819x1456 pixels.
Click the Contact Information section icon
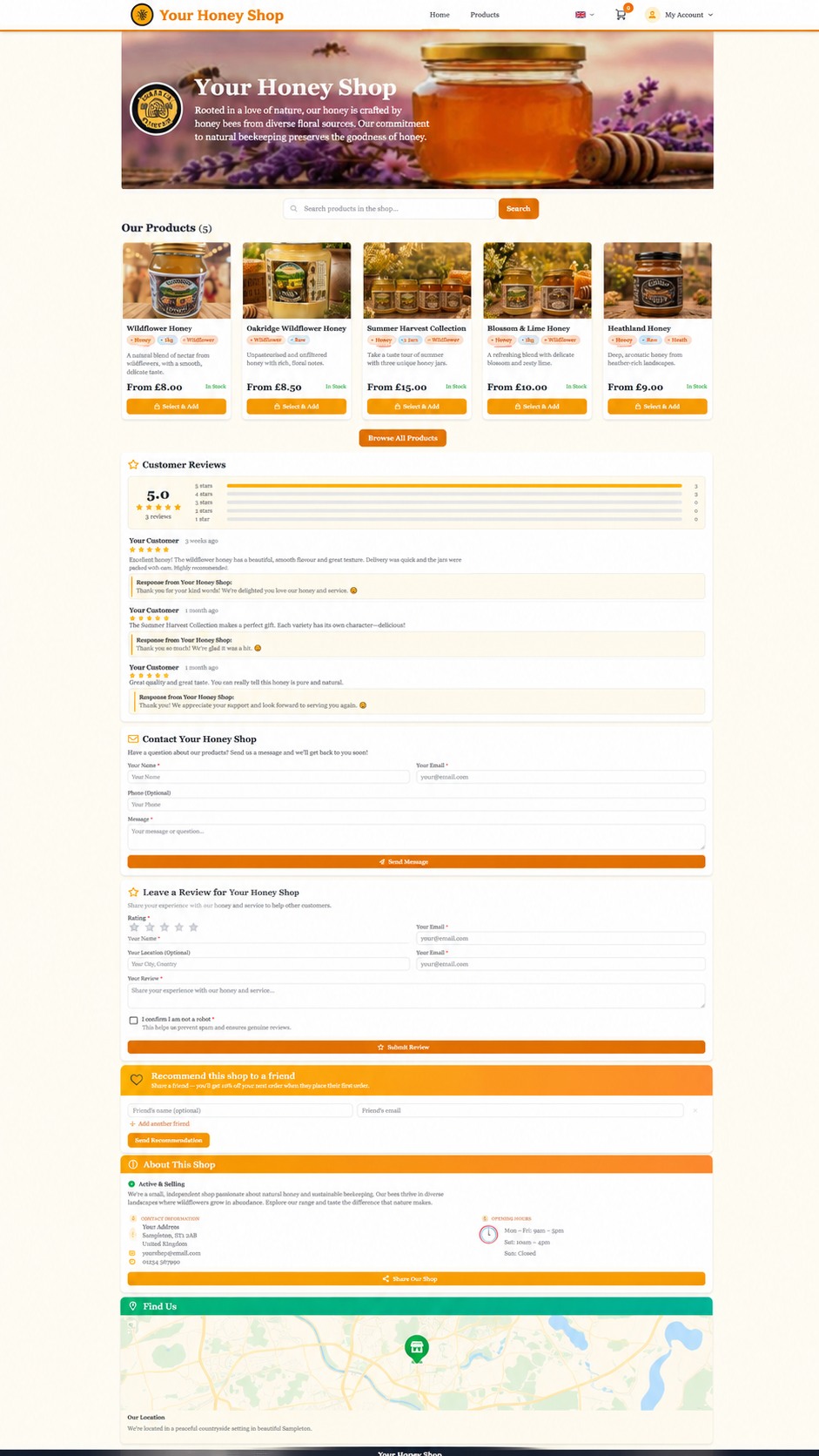click(x=133, y=1218)
